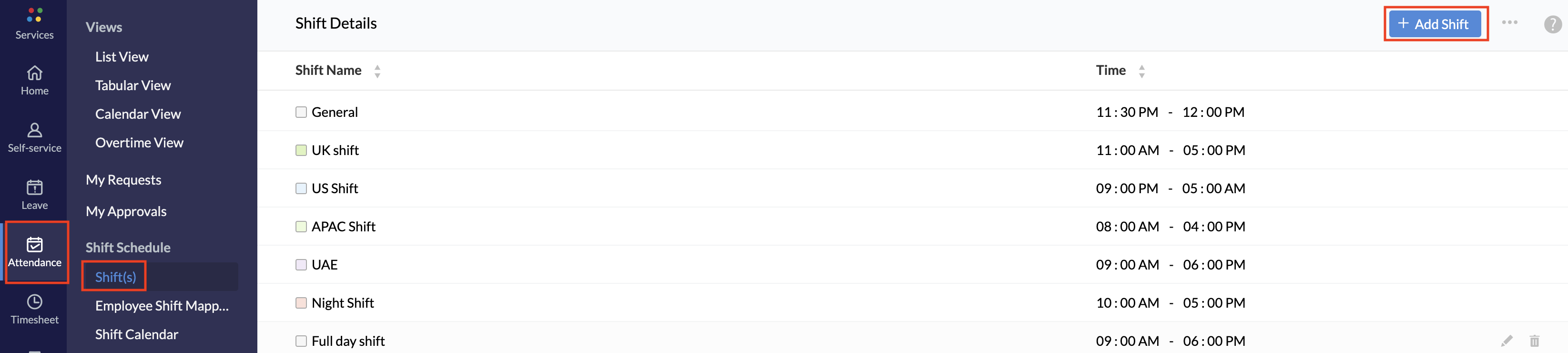Open the Self-service section icon
The width and height of the screenshot is (1568, 353).
35,130
